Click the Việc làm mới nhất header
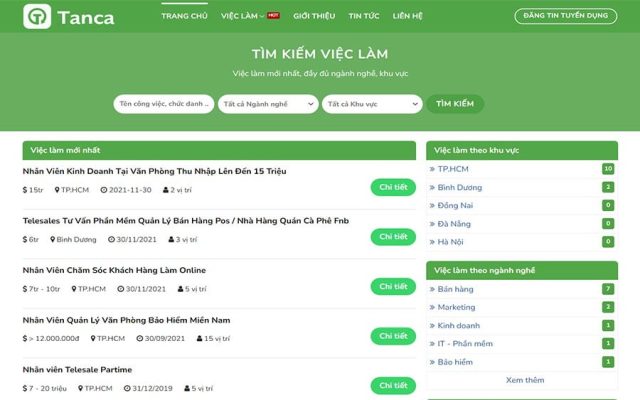Viewport: 640px width, 400px height. coord(219,150)
